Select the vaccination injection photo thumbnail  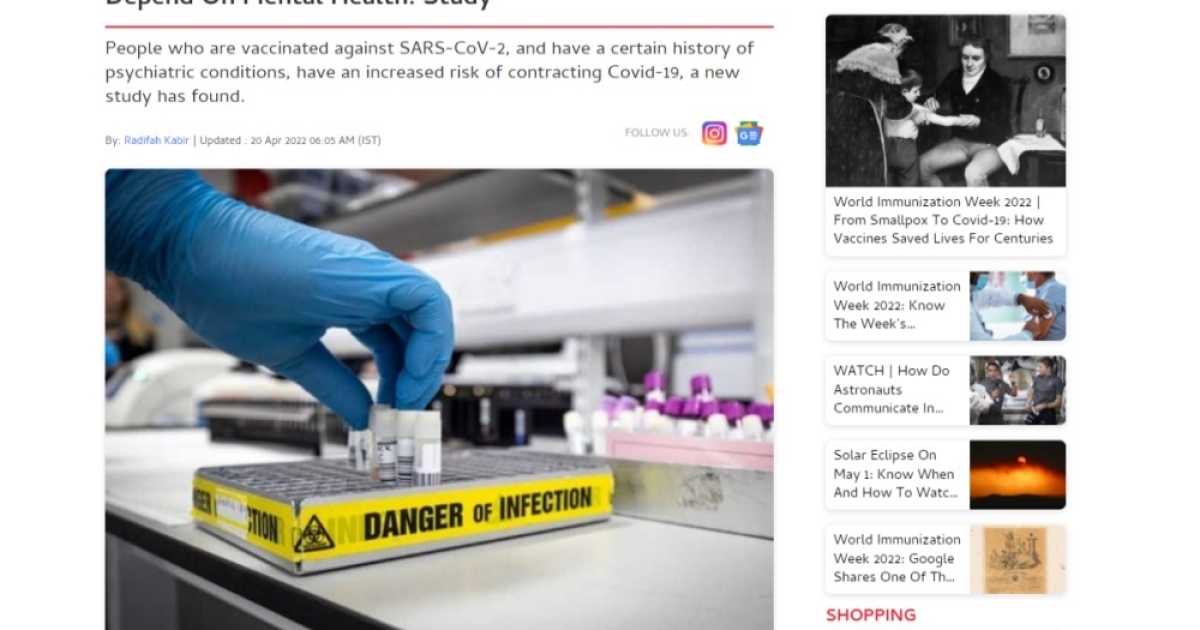coord(1017,306)
